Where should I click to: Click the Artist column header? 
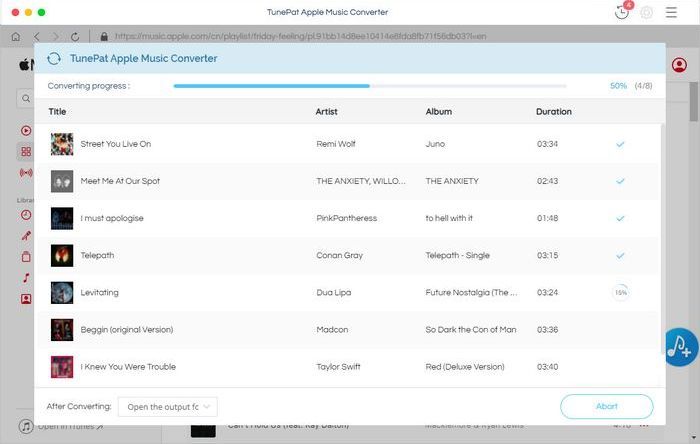tap(326, 112)
